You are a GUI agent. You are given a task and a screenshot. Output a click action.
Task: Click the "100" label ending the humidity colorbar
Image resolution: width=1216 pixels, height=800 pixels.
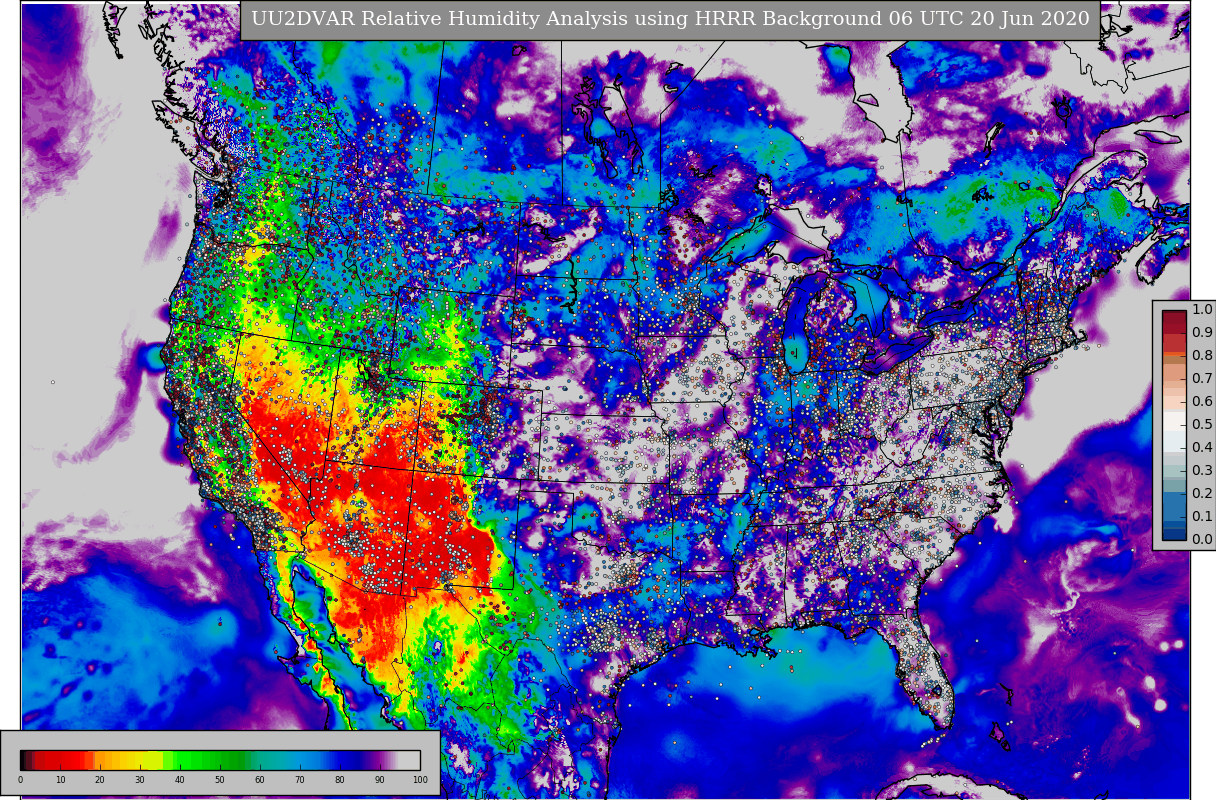click(420, 780)
